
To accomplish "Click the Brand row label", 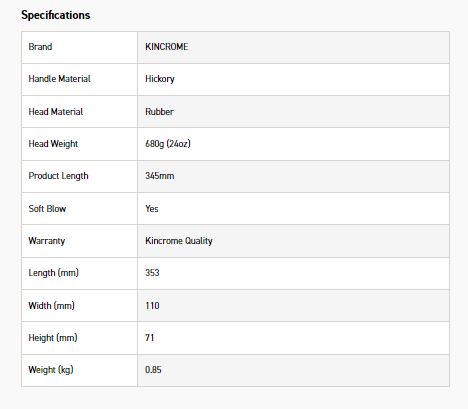I will click(x=40, y=47).
